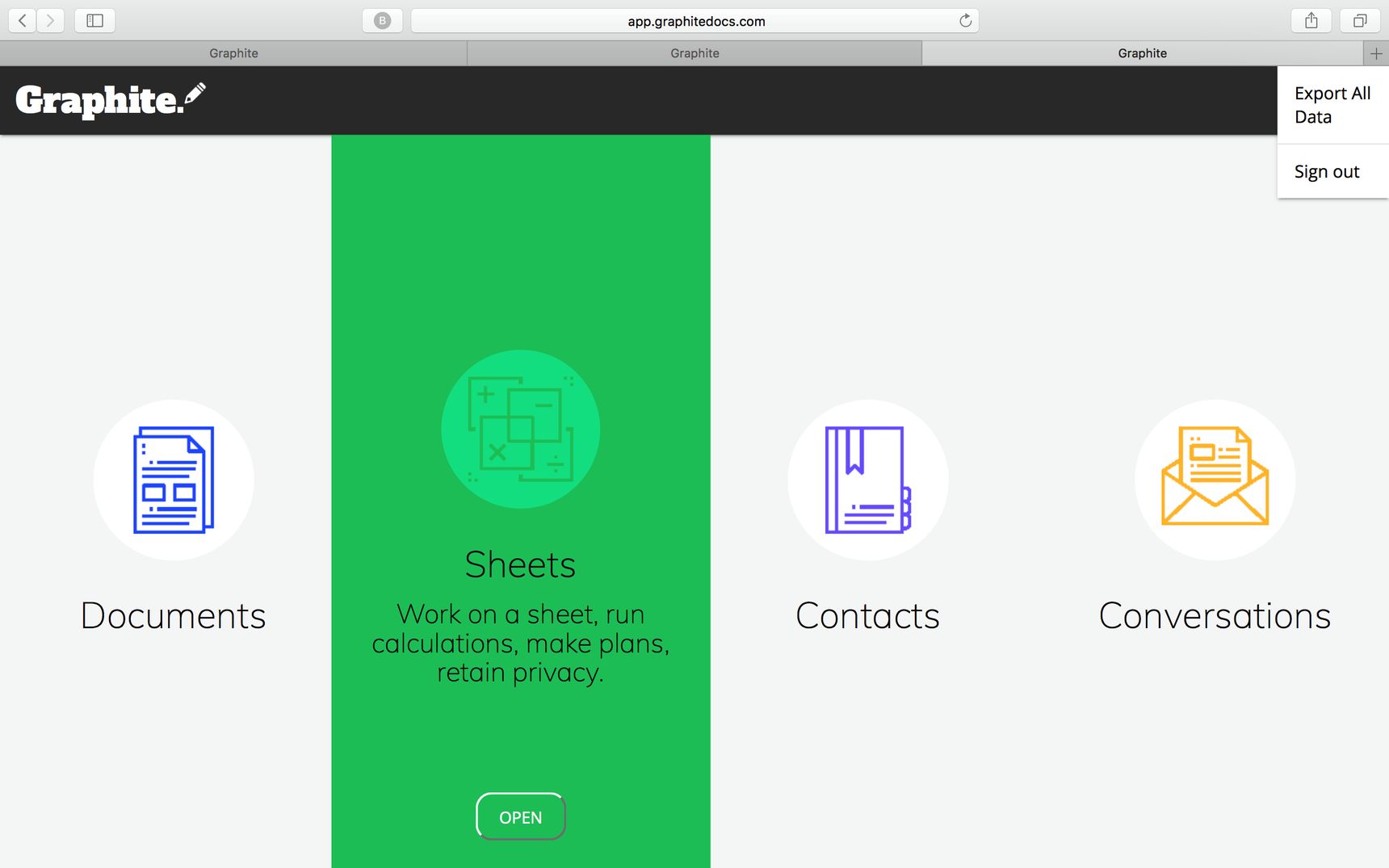Click the Sheets spreadsheet icon
This screenshot has width=1389, height=868.
tap(521, 429)
